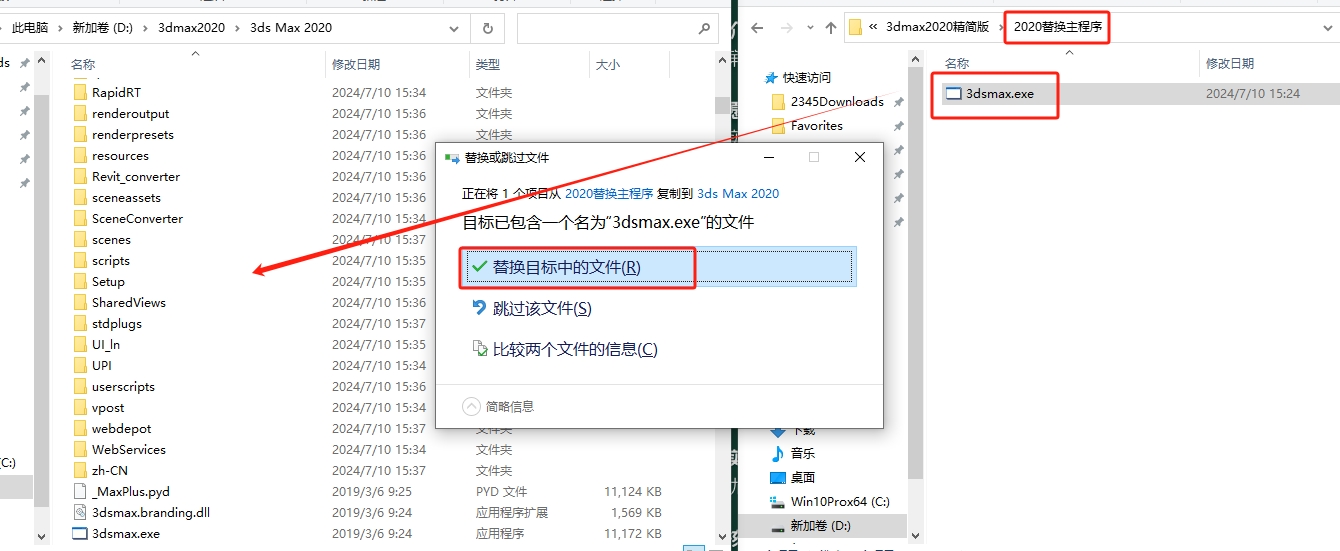The image size is (1340, 551).
Task: Click the 3ds Max 2020 breadcrumb segment
Action: tap(291, 28)
